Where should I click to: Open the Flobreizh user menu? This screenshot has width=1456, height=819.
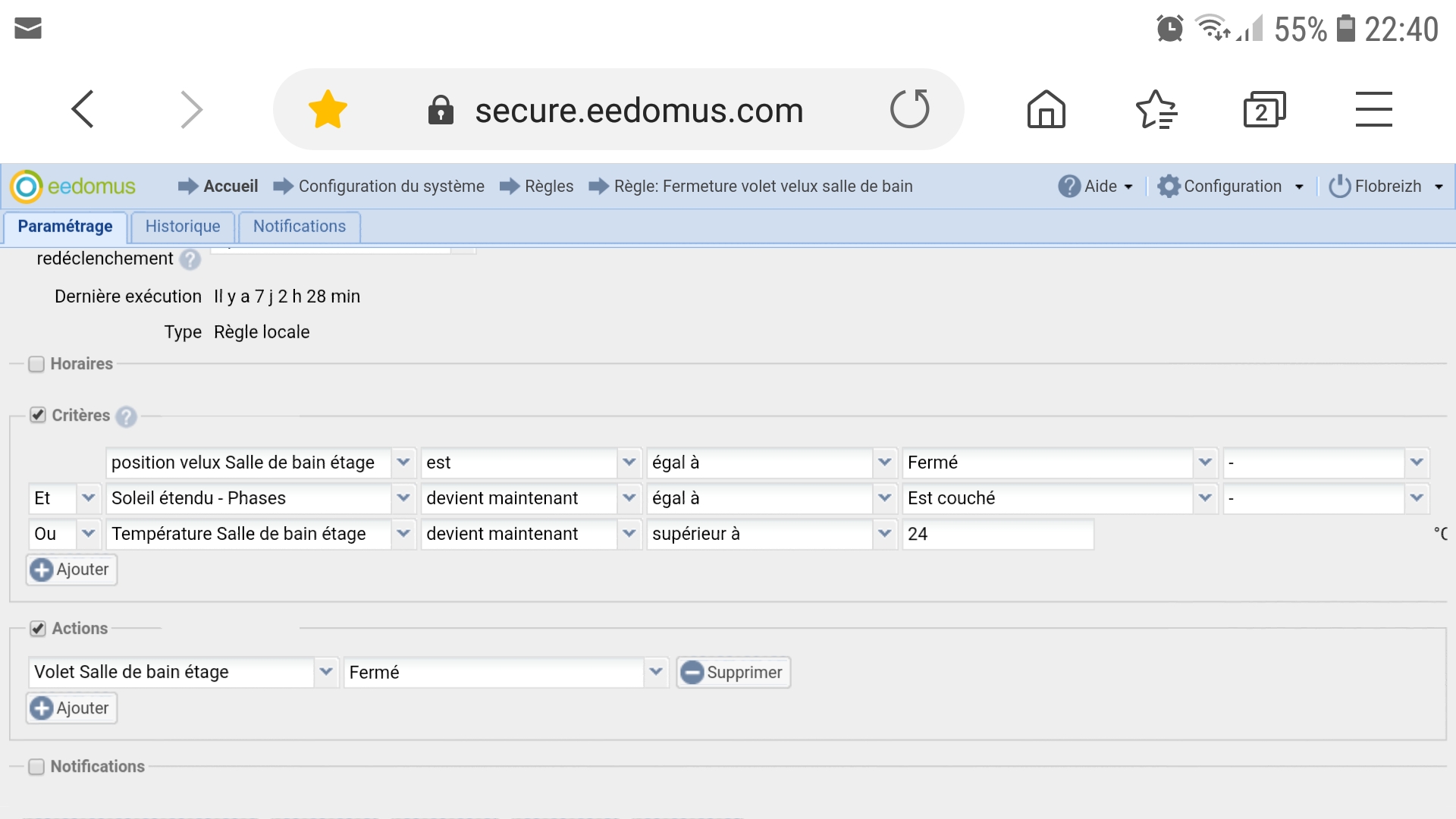(x=1386, y=187)
